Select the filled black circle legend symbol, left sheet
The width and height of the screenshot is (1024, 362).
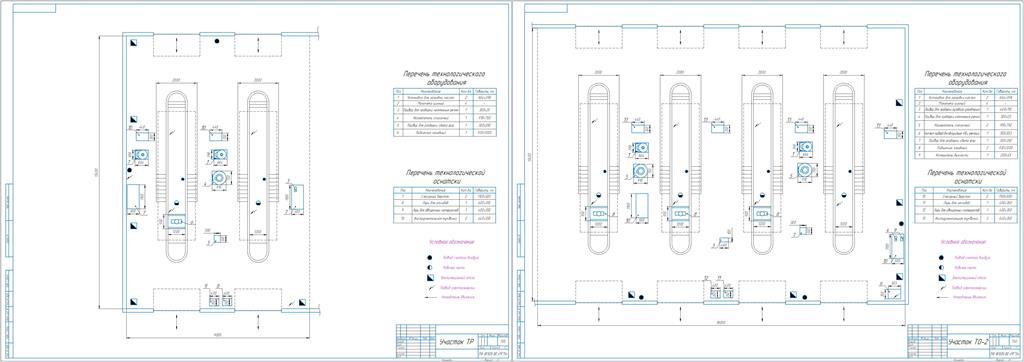tap(430, 257)
